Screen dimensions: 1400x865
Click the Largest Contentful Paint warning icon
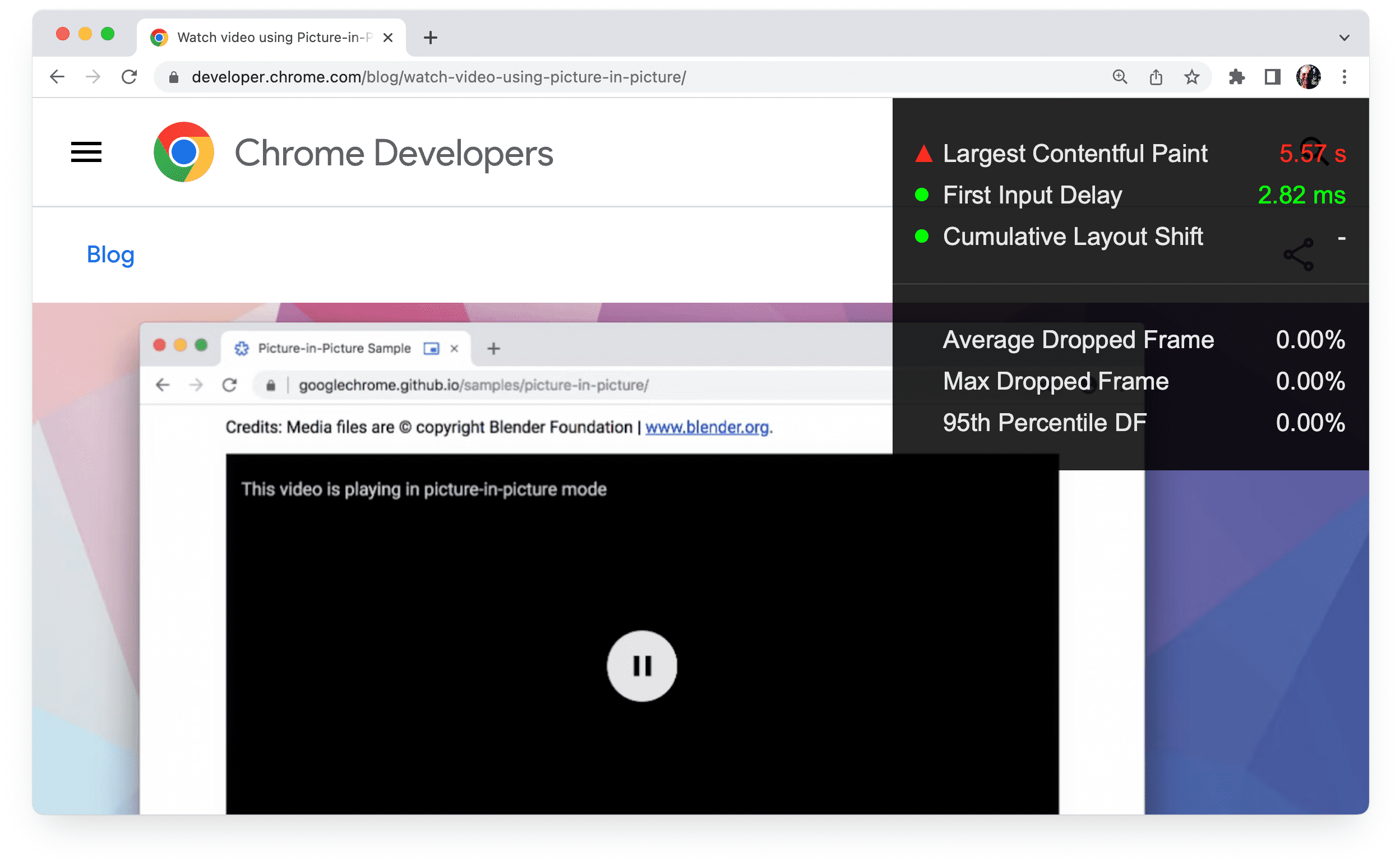[921, 152]
